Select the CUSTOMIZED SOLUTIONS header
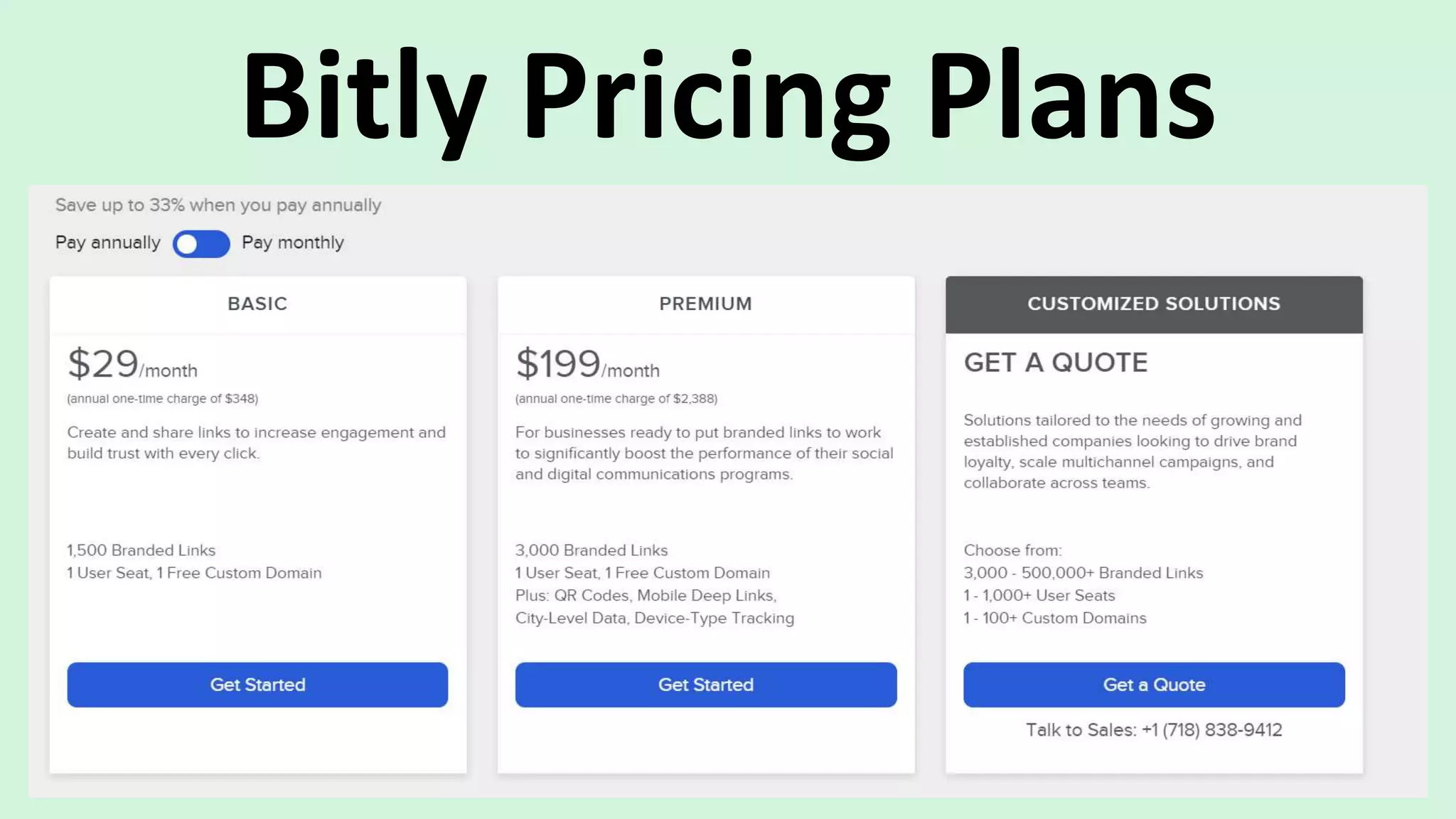1456x819 pixels. click(1153, 304)
